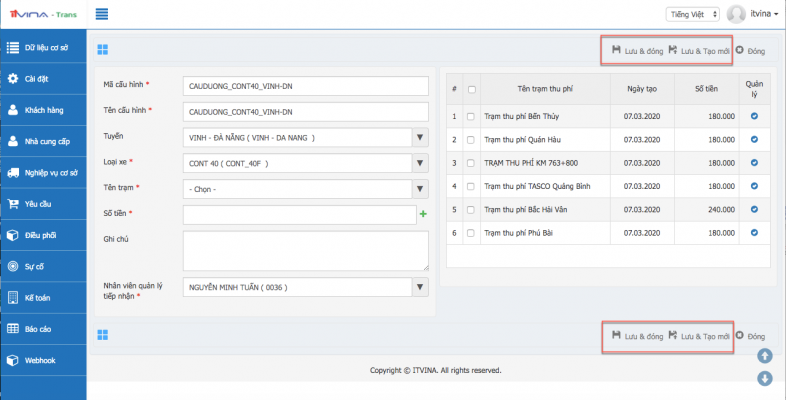Viewport: 786px width, 400px height.
Task: Check the box for Trạm thu phí Quán Hàu
Action: (472, 139)
